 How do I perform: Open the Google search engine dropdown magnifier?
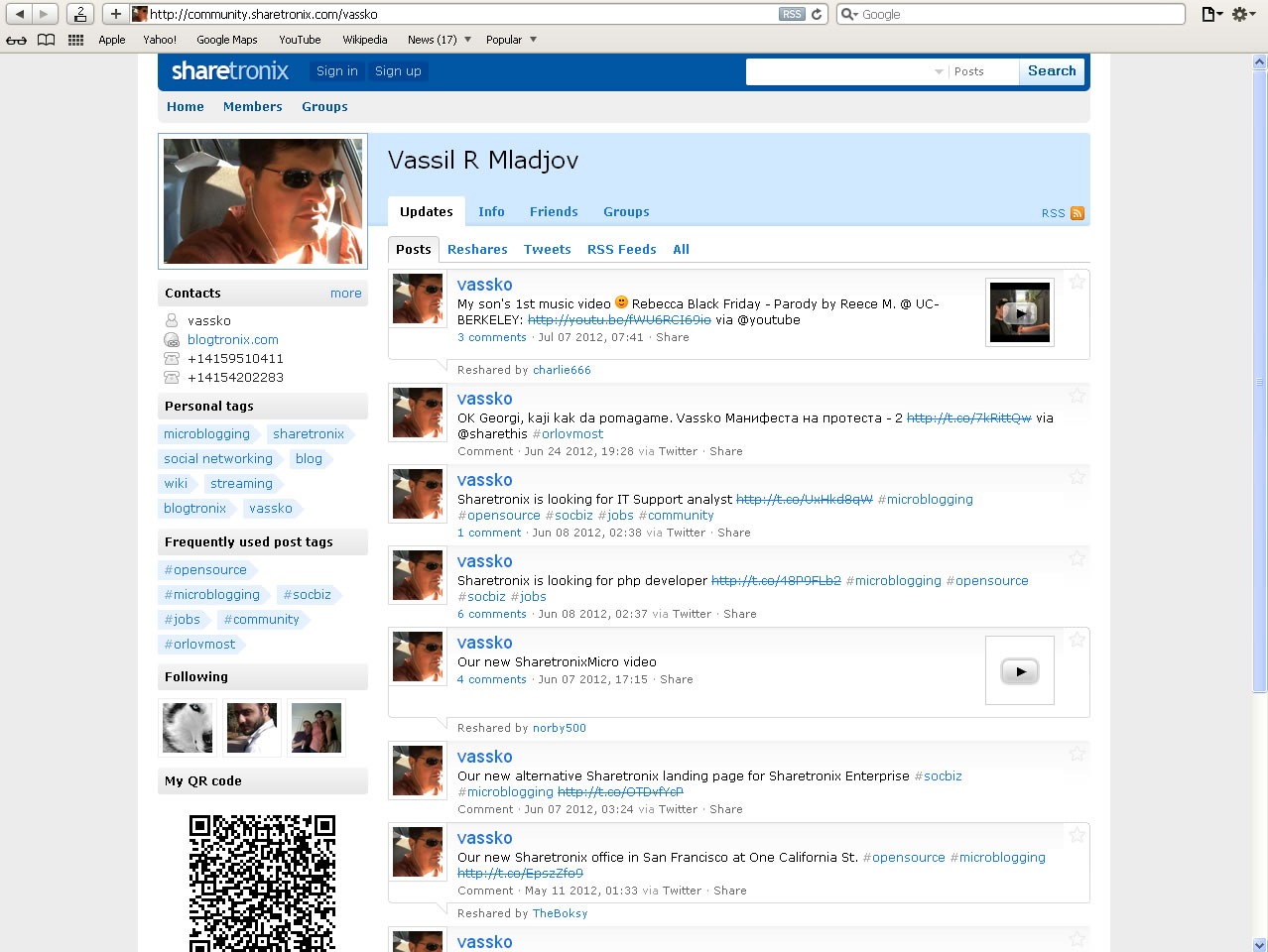coord(849,14)
